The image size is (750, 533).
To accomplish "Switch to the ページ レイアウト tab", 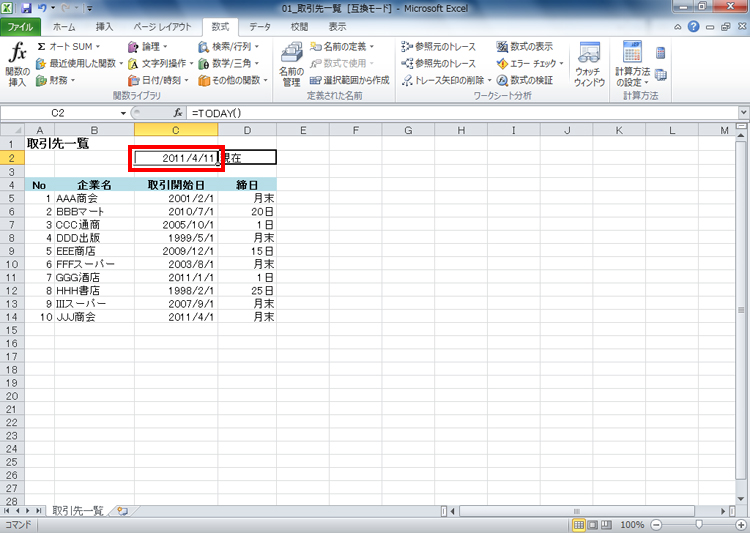I will click(x=162, y=27).
